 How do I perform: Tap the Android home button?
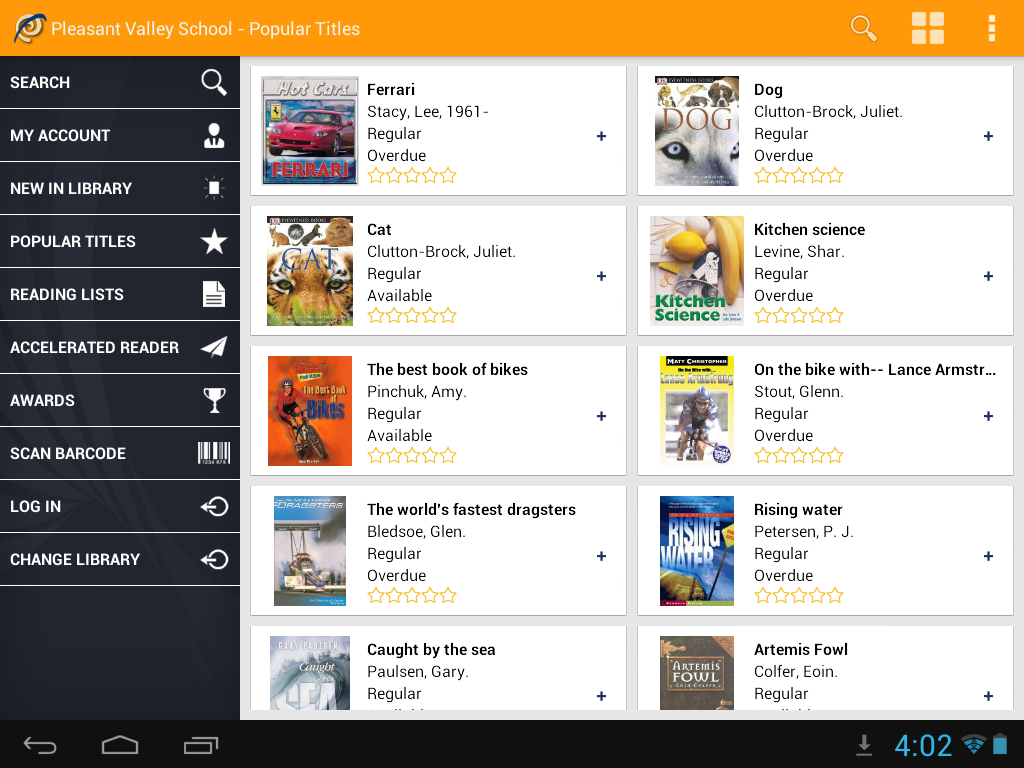pos(120,744)
